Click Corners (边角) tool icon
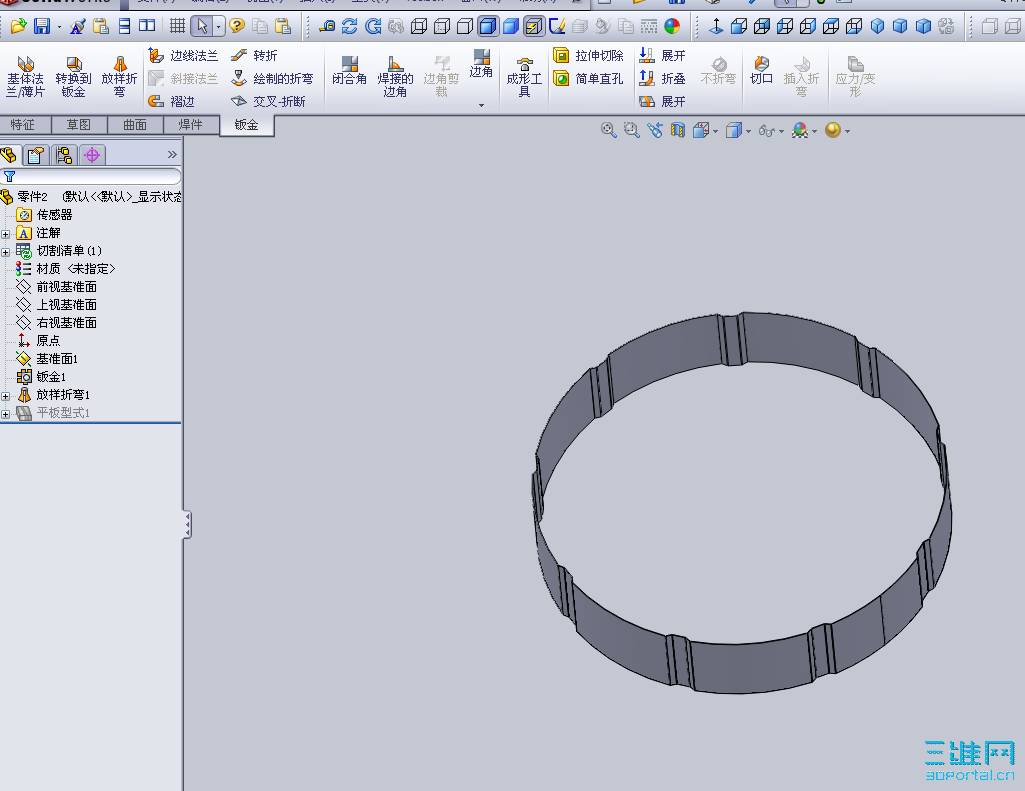The width and height of the screenshot is (1025, 791). 481,63
